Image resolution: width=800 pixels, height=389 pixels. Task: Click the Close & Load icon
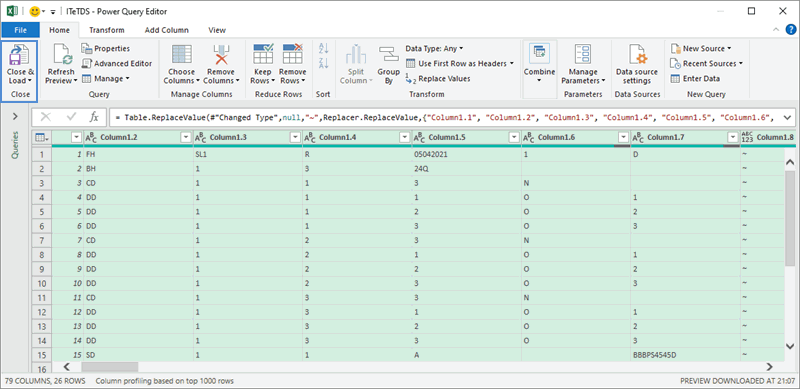(20, 55)
